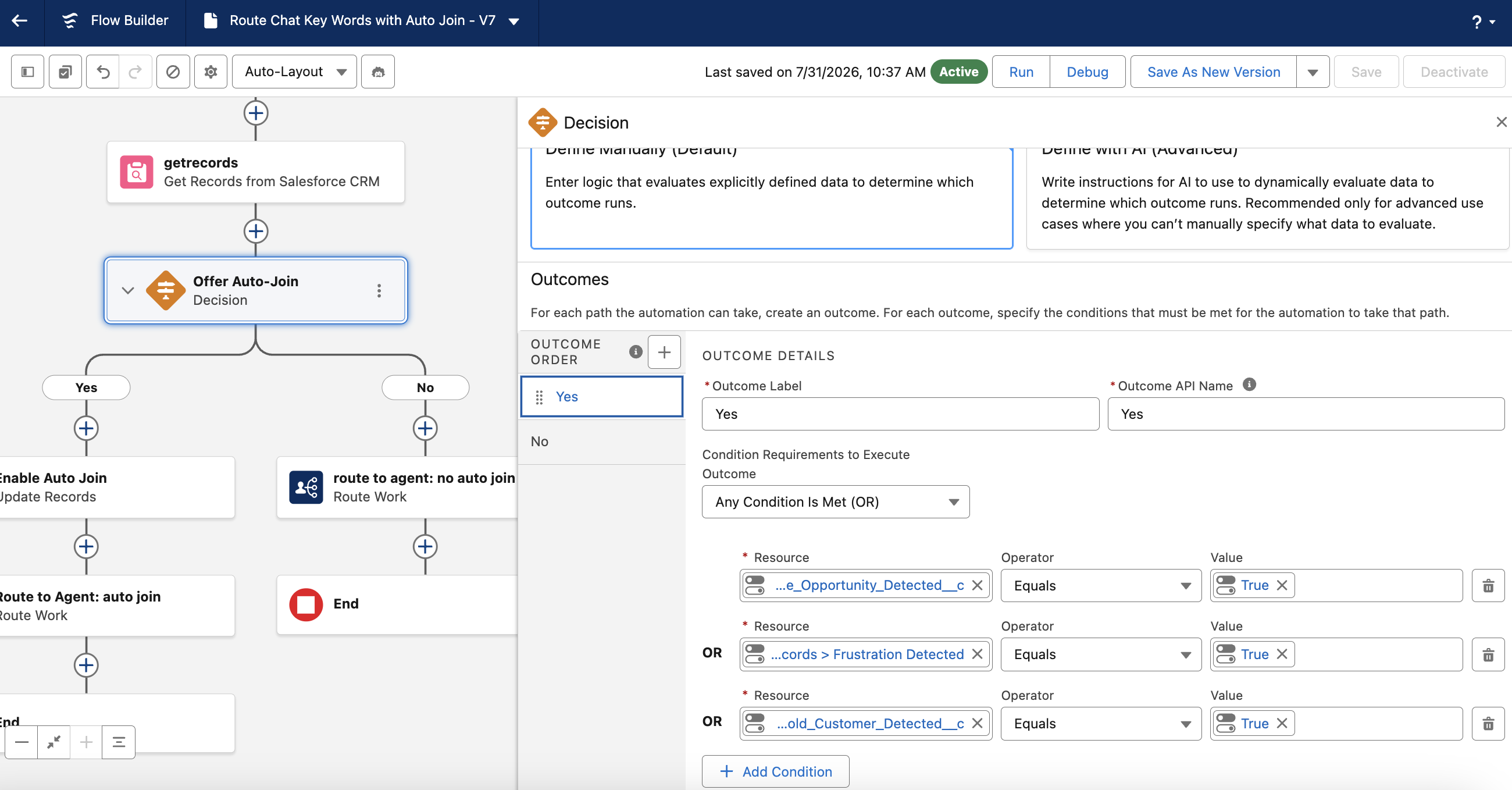Undo the last change
The width and height of the screenshot is (1512, 790).
pyautogui.click(x=103, y=72)
